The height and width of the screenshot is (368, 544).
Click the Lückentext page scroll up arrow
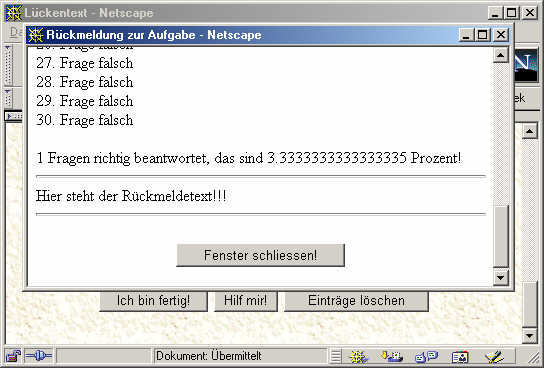pos(529,131)
